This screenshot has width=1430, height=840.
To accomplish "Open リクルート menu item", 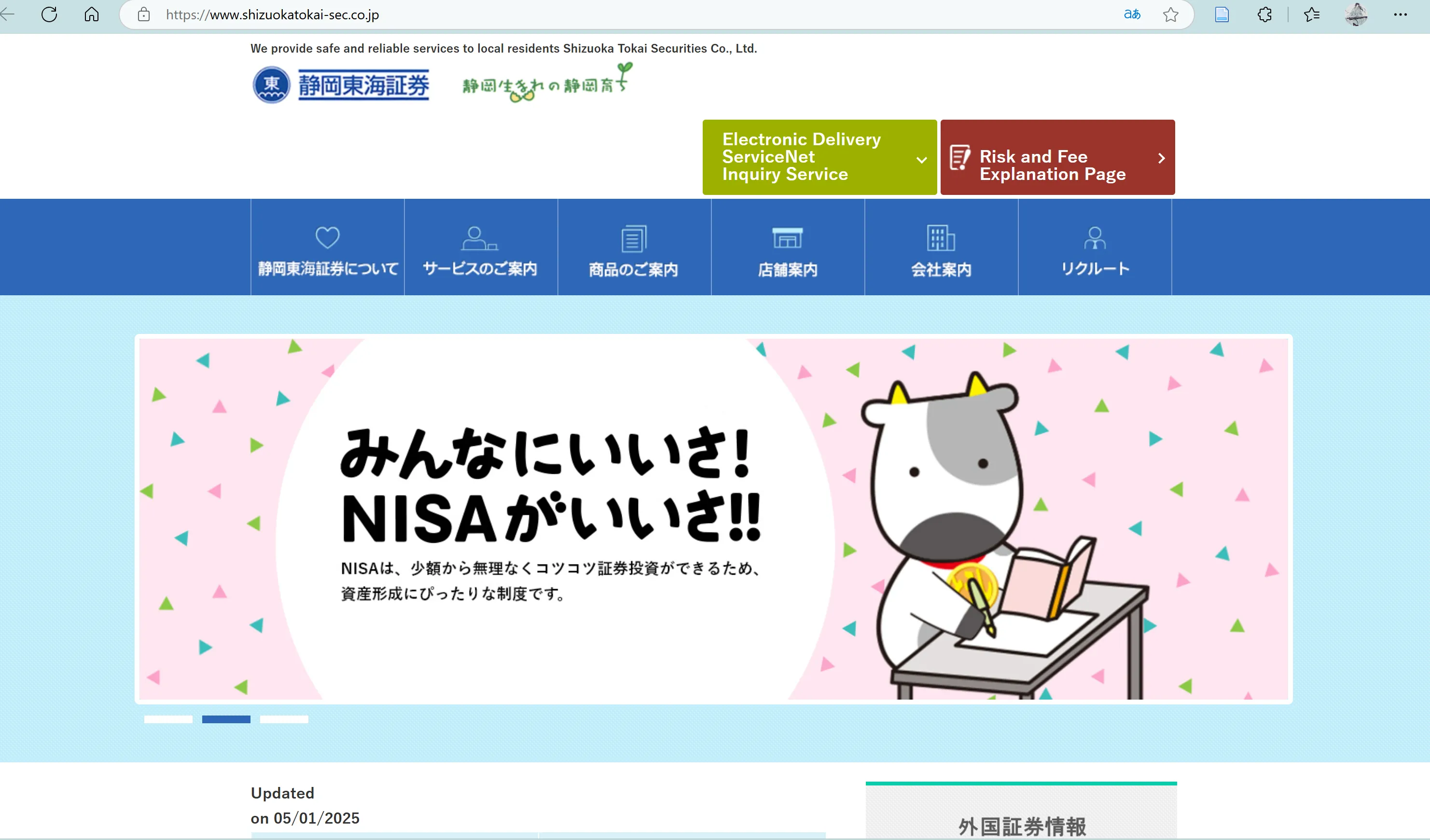I will tap(1095, 247).
